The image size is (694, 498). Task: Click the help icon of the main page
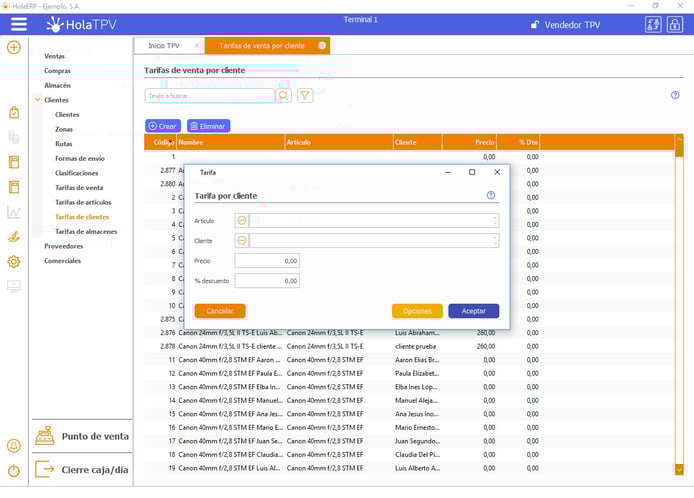coord(675,95)
